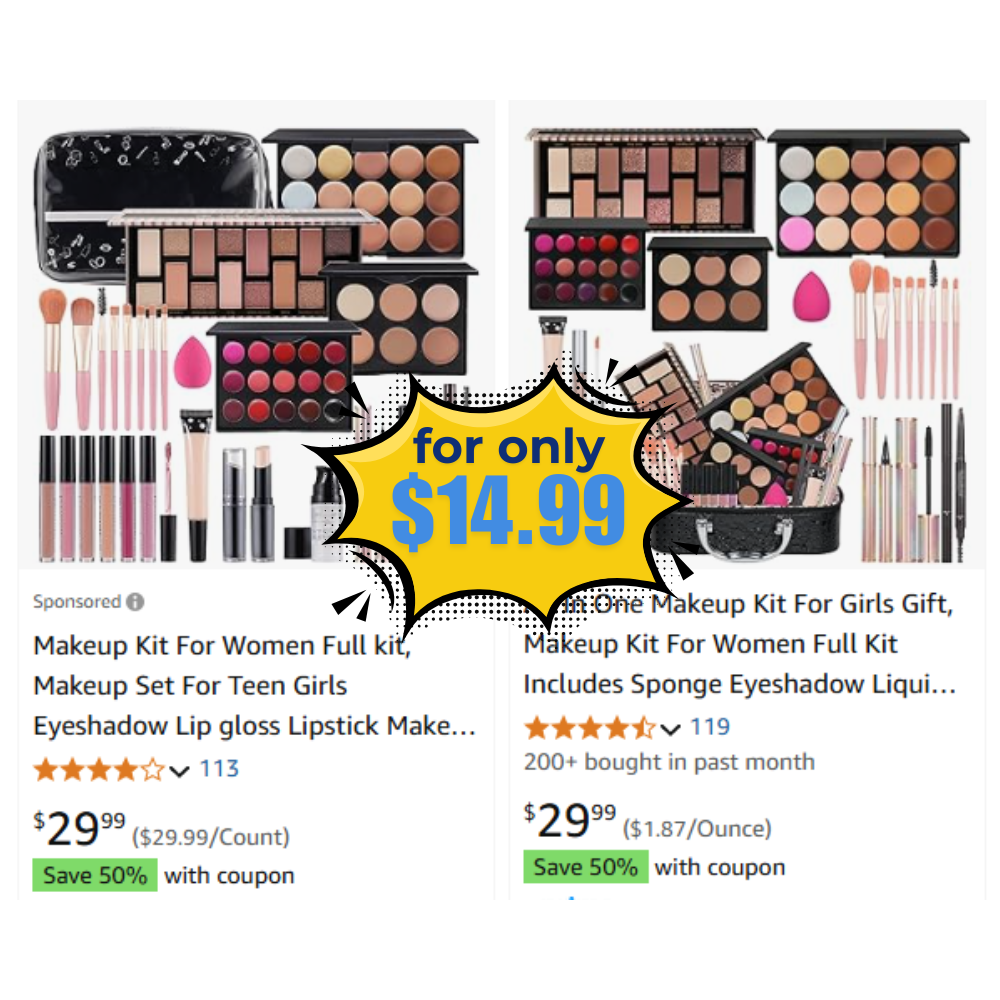View the 113 customer reviews
Image resolution: width=1000 pixels, height=1000 pixels.
[219, 768]
